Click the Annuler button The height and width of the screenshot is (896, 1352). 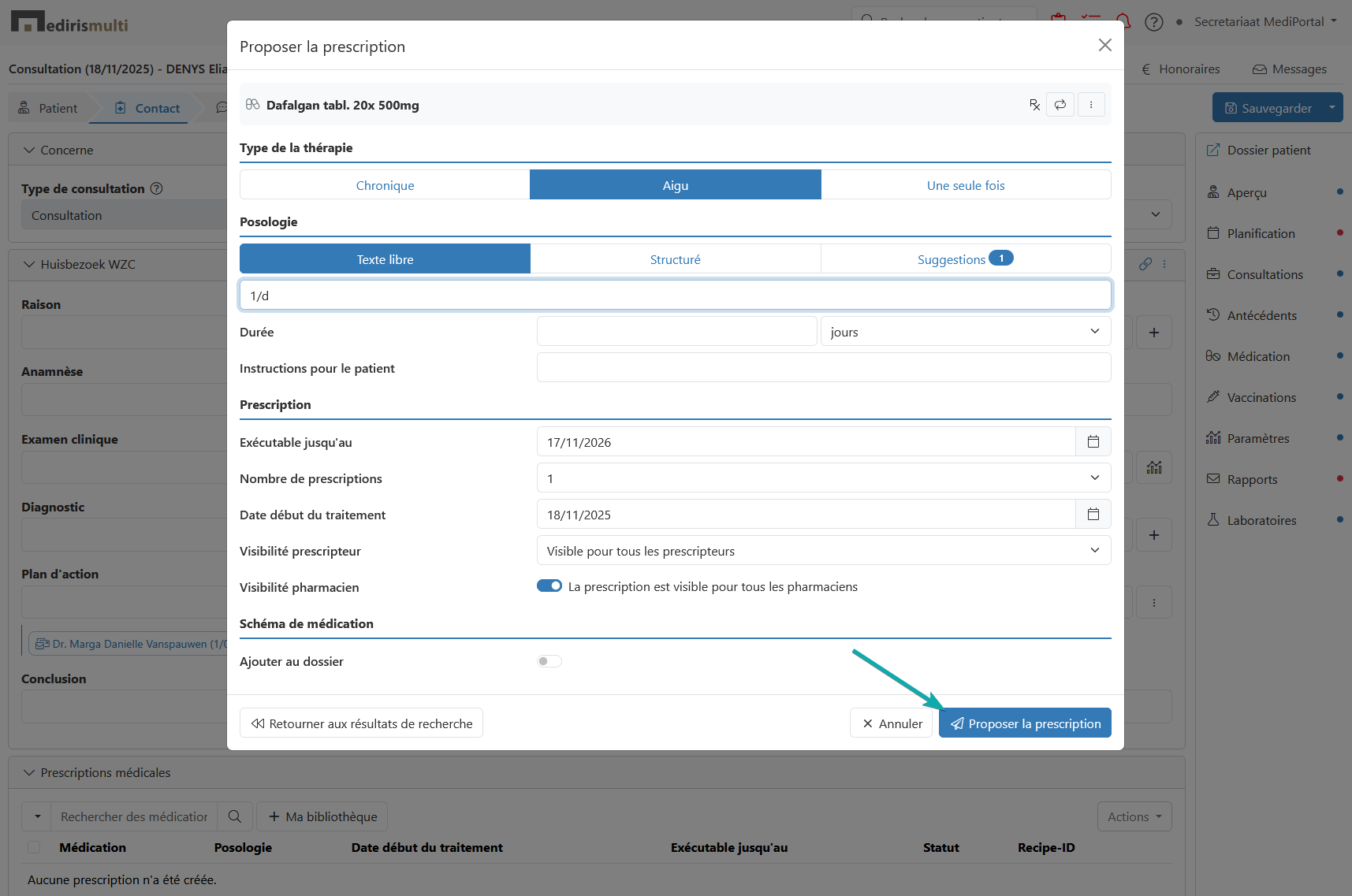892,723
